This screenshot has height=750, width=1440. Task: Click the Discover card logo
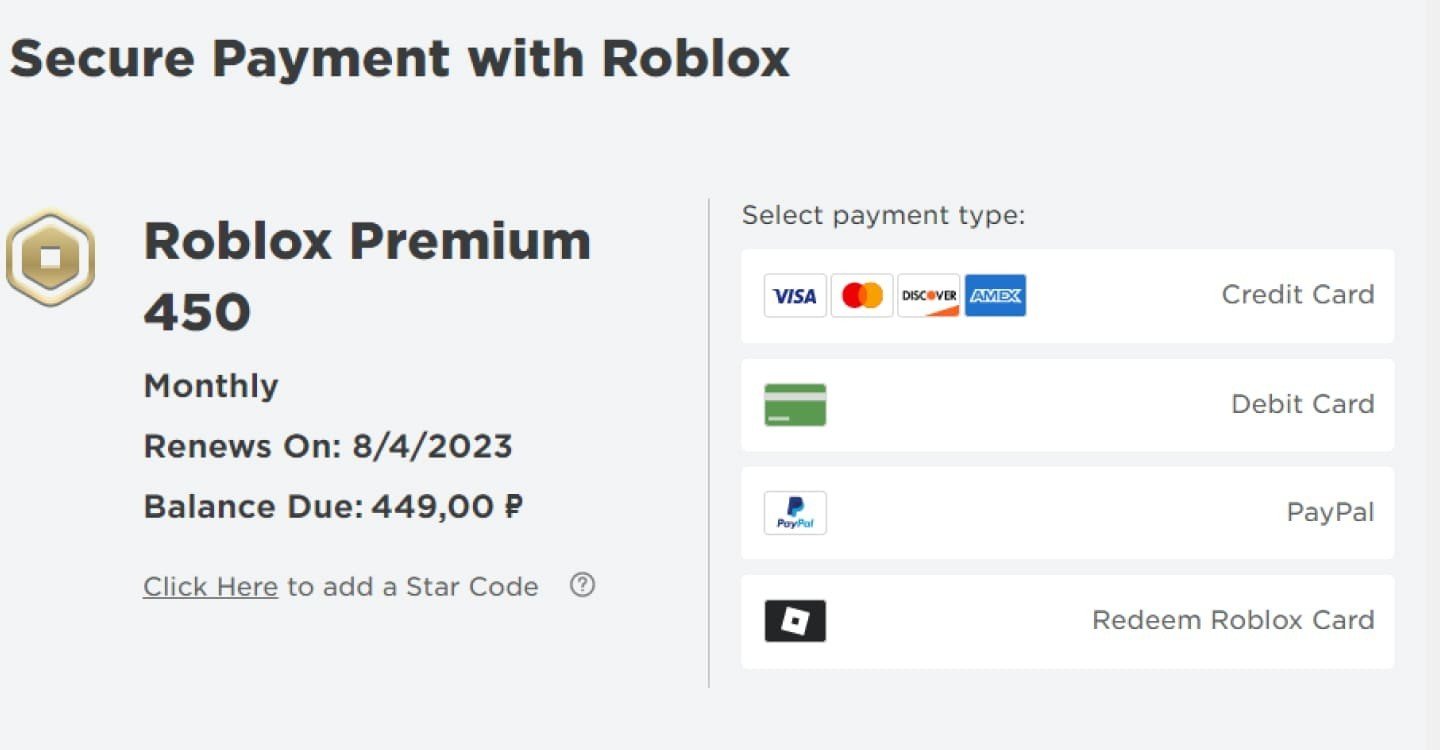point(929,295)
